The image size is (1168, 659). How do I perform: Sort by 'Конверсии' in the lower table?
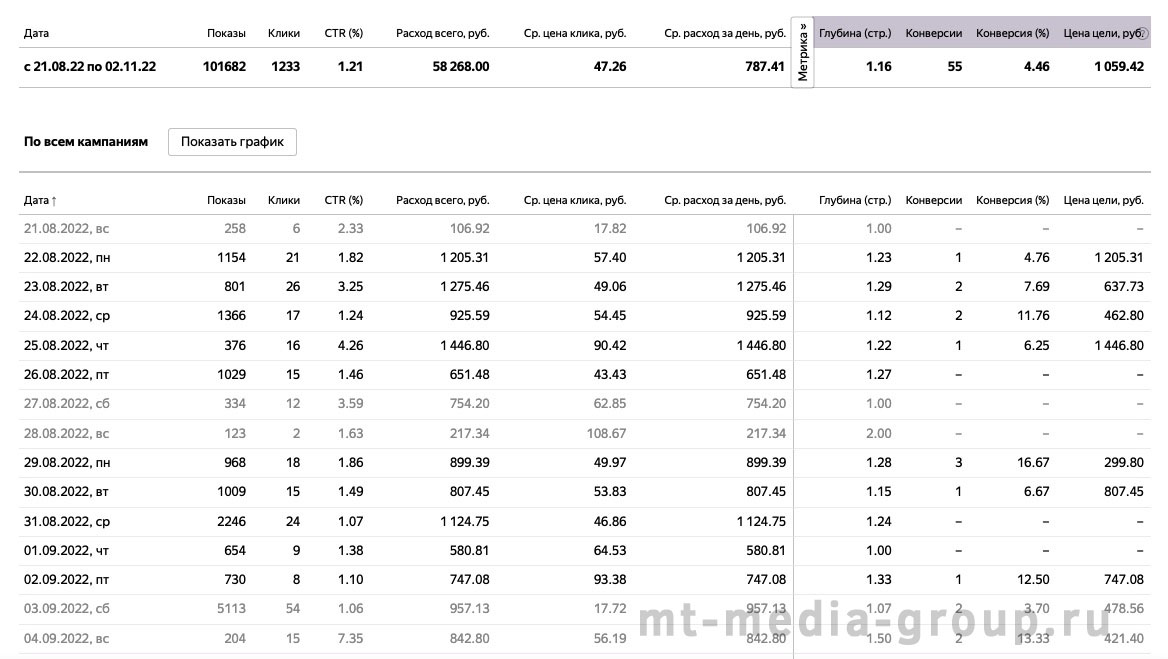click(933, 200)
